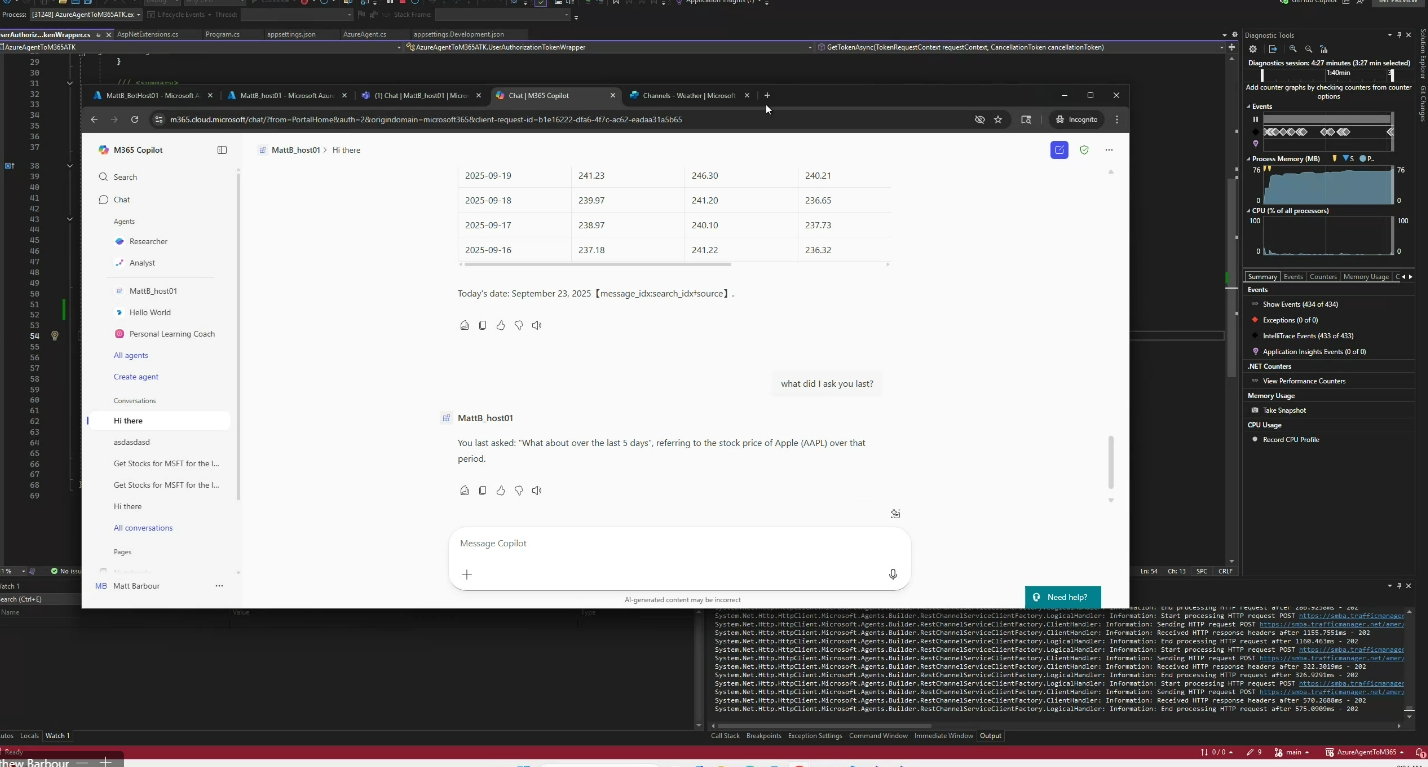The height and width of the screenshot is (767, 1428).
Task: Open the Program.cs editor tab
Action: (222, 34)
